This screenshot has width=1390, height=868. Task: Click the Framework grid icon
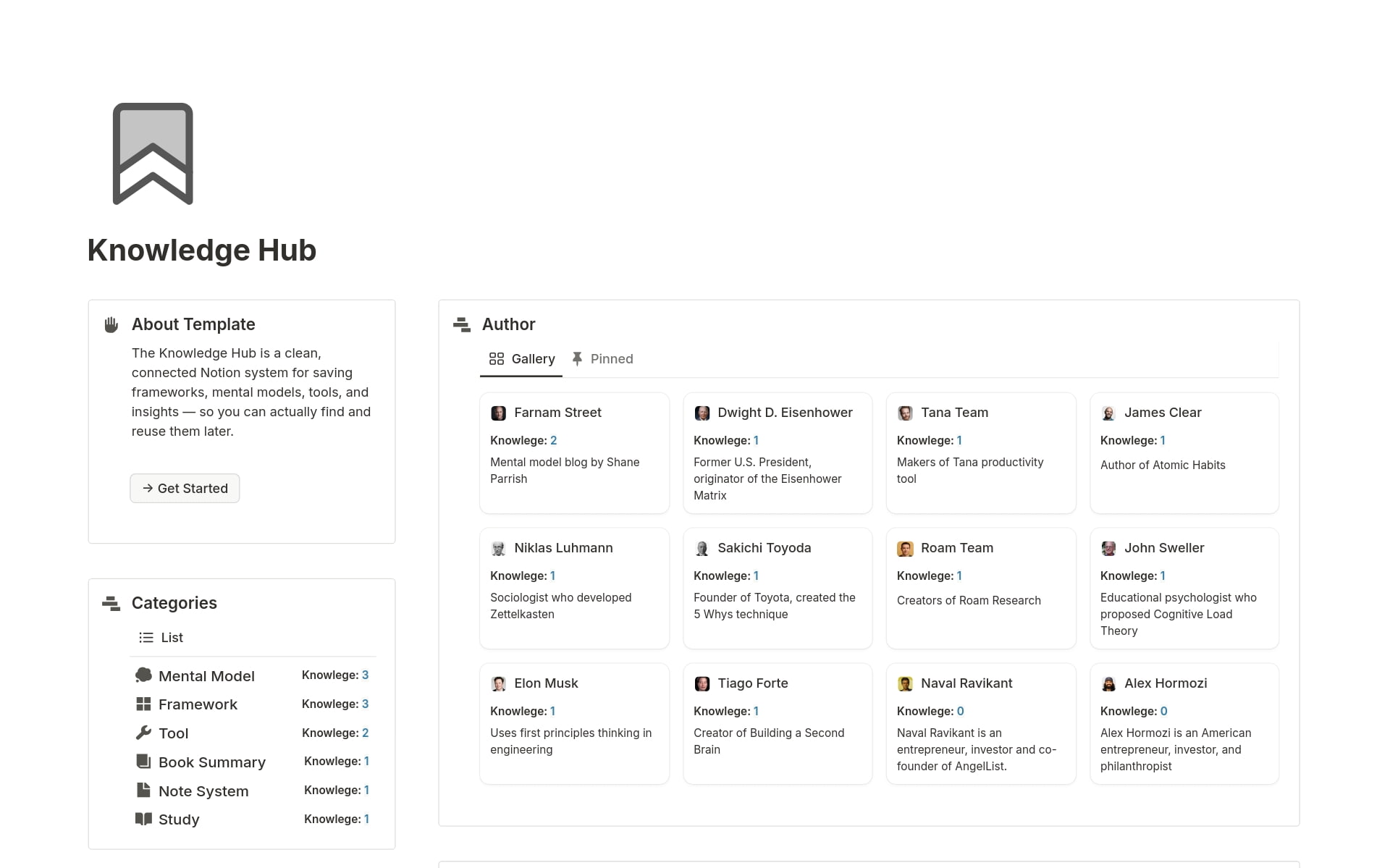click(143, 703)
